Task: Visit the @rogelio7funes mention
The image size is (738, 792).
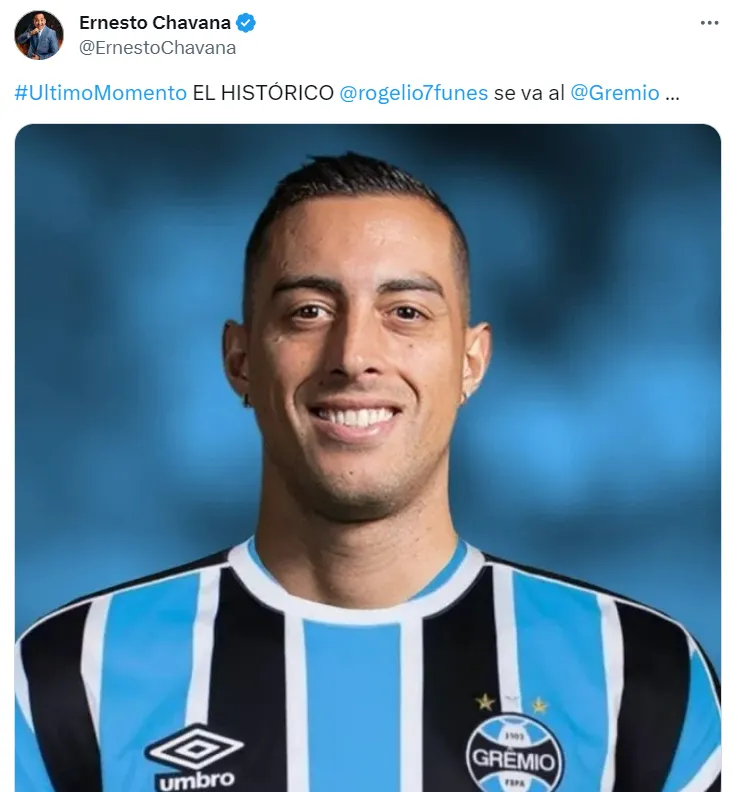Action: (414, 93)
